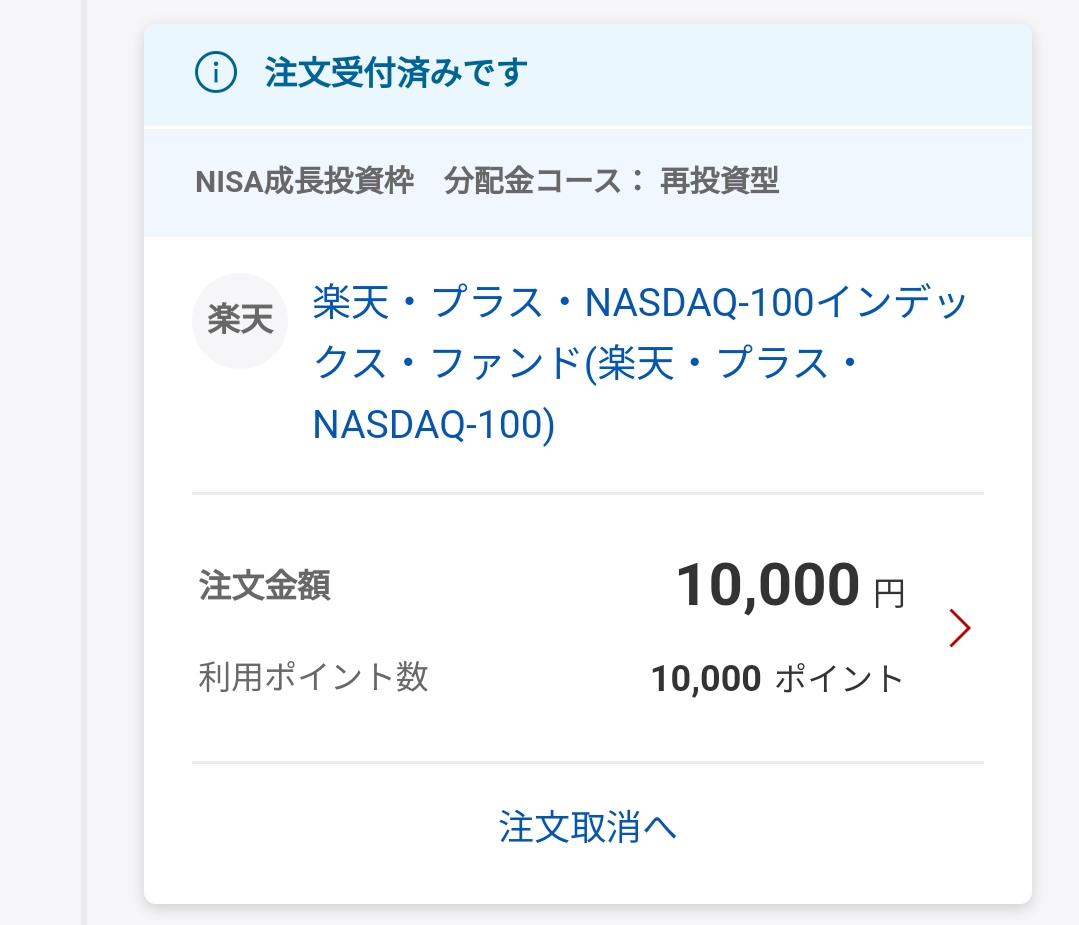Click the info circle icon in banner
The image size is (1079, 925).
click(x=216, y=72)
